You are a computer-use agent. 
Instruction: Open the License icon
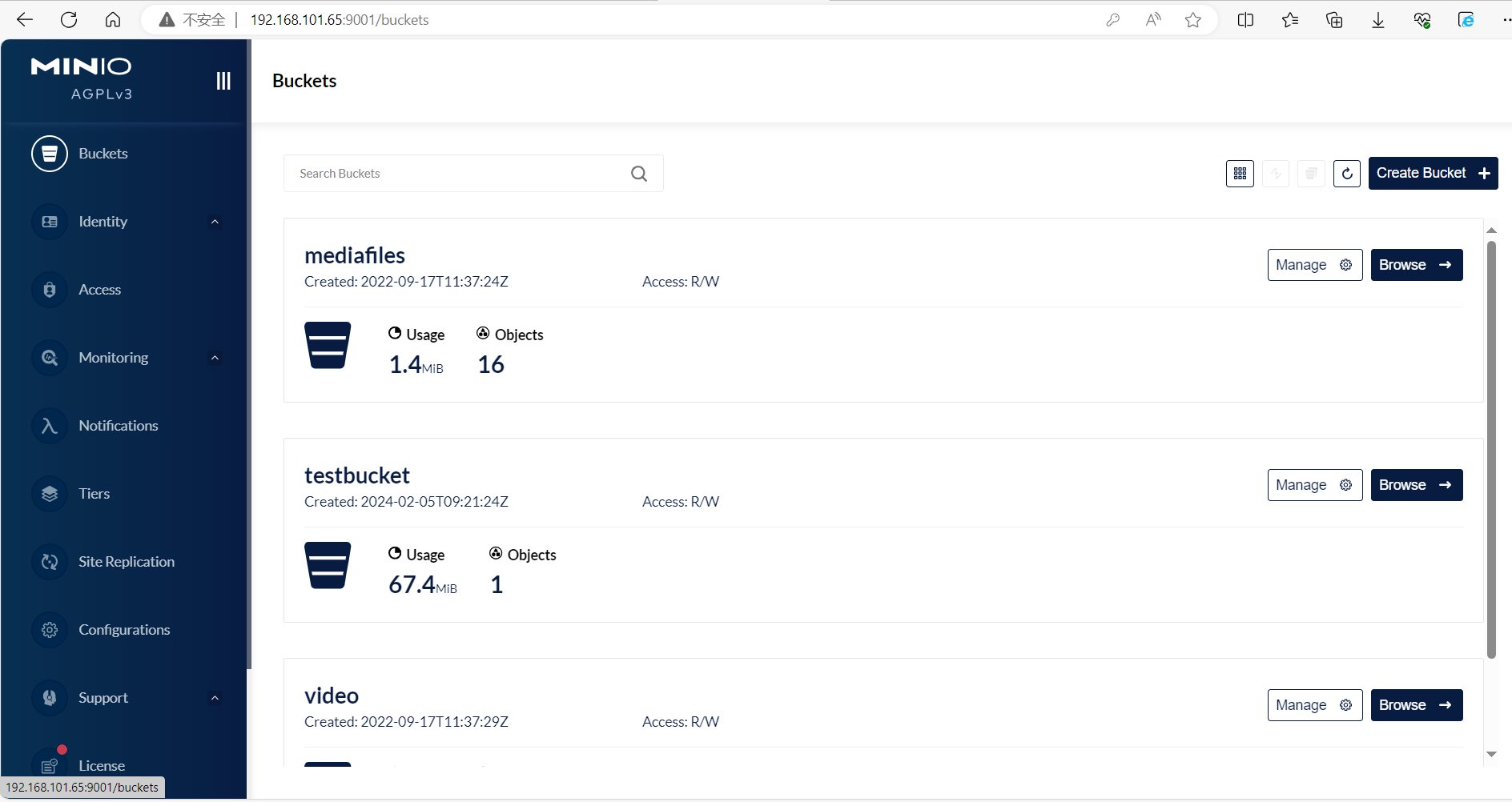coord(50,764)
